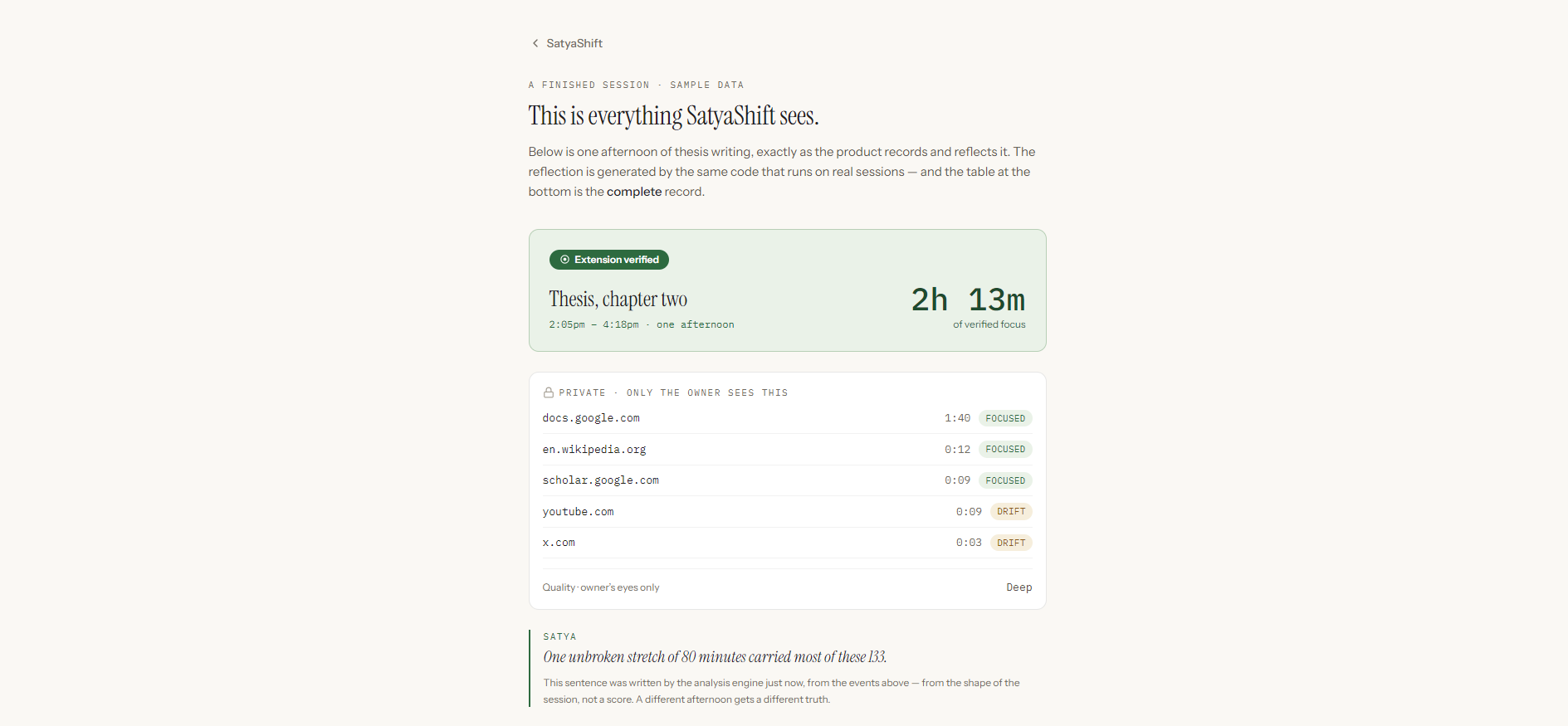1568x726 pixels.
Task: Click the Deep quality value
Action: [1019, 587]
